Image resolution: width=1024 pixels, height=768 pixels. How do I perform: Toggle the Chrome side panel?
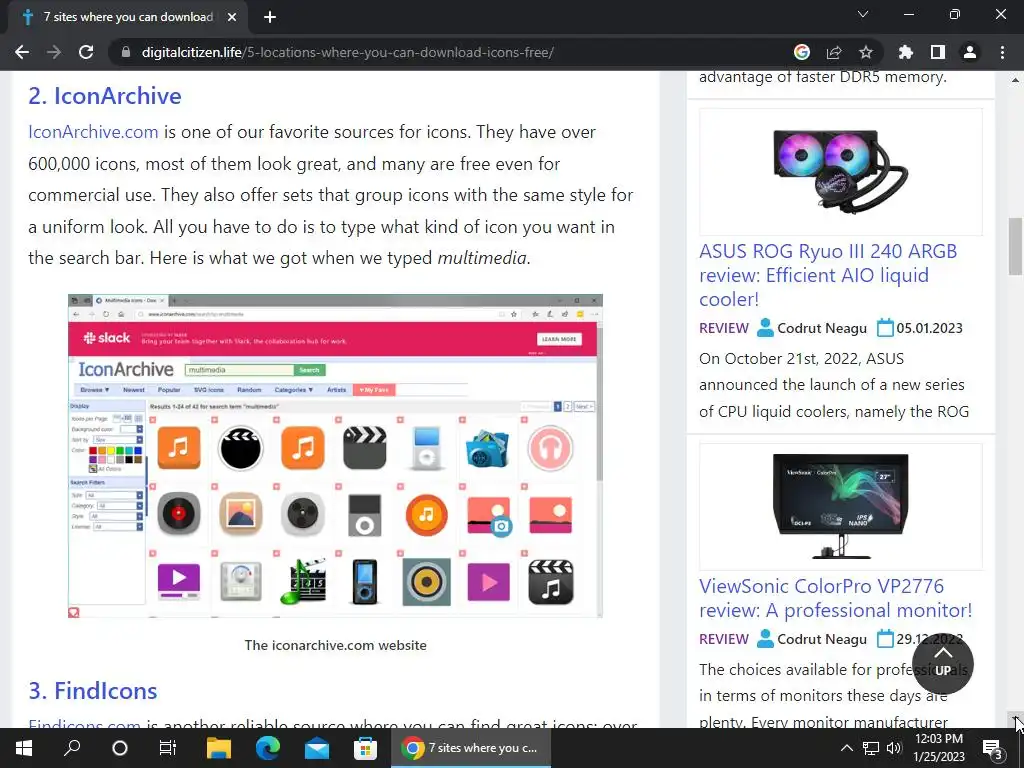(x=938, y=52)
